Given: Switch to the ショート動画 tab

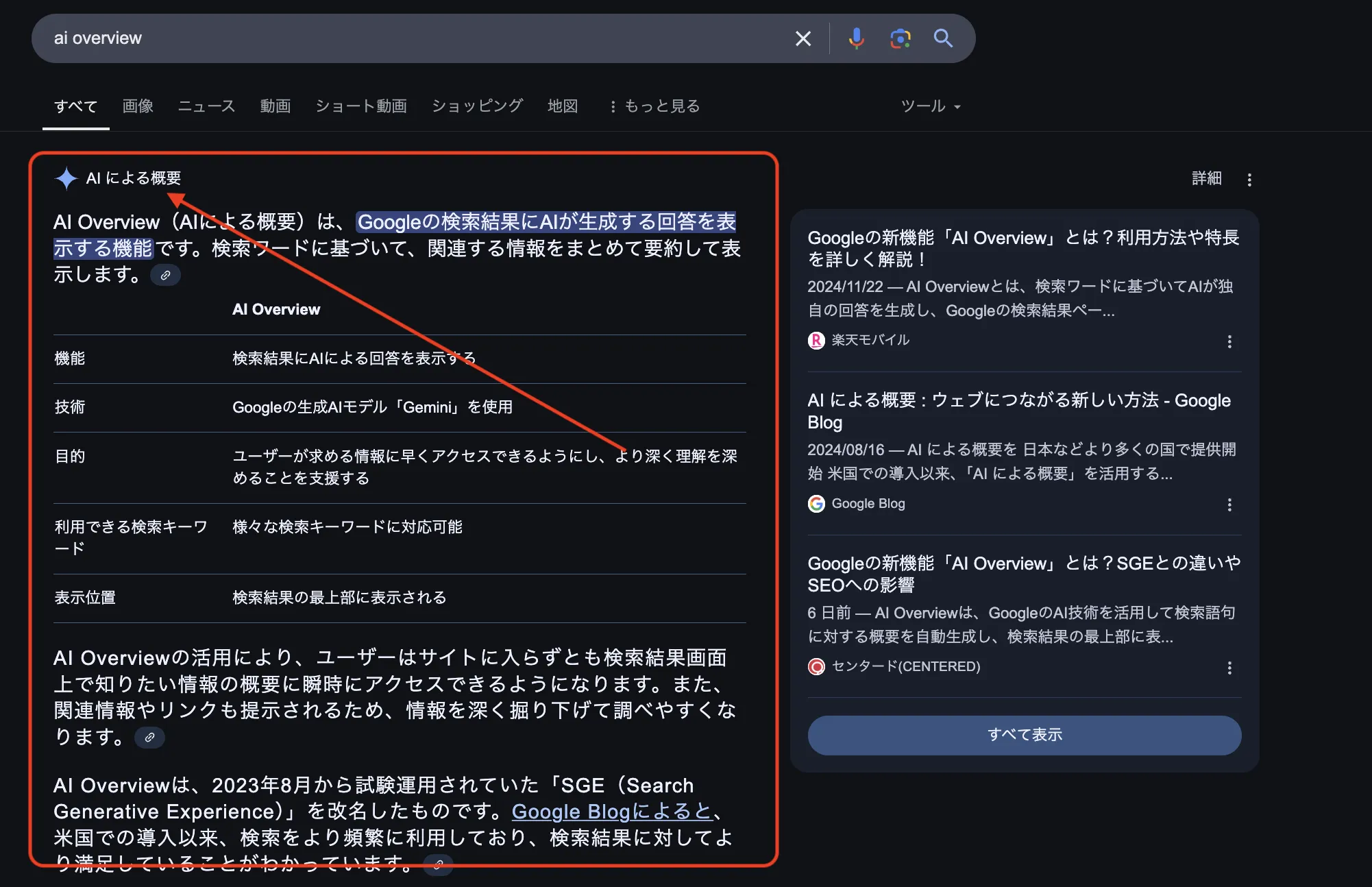Looking at the screenshot, I should tap(361, 106).
